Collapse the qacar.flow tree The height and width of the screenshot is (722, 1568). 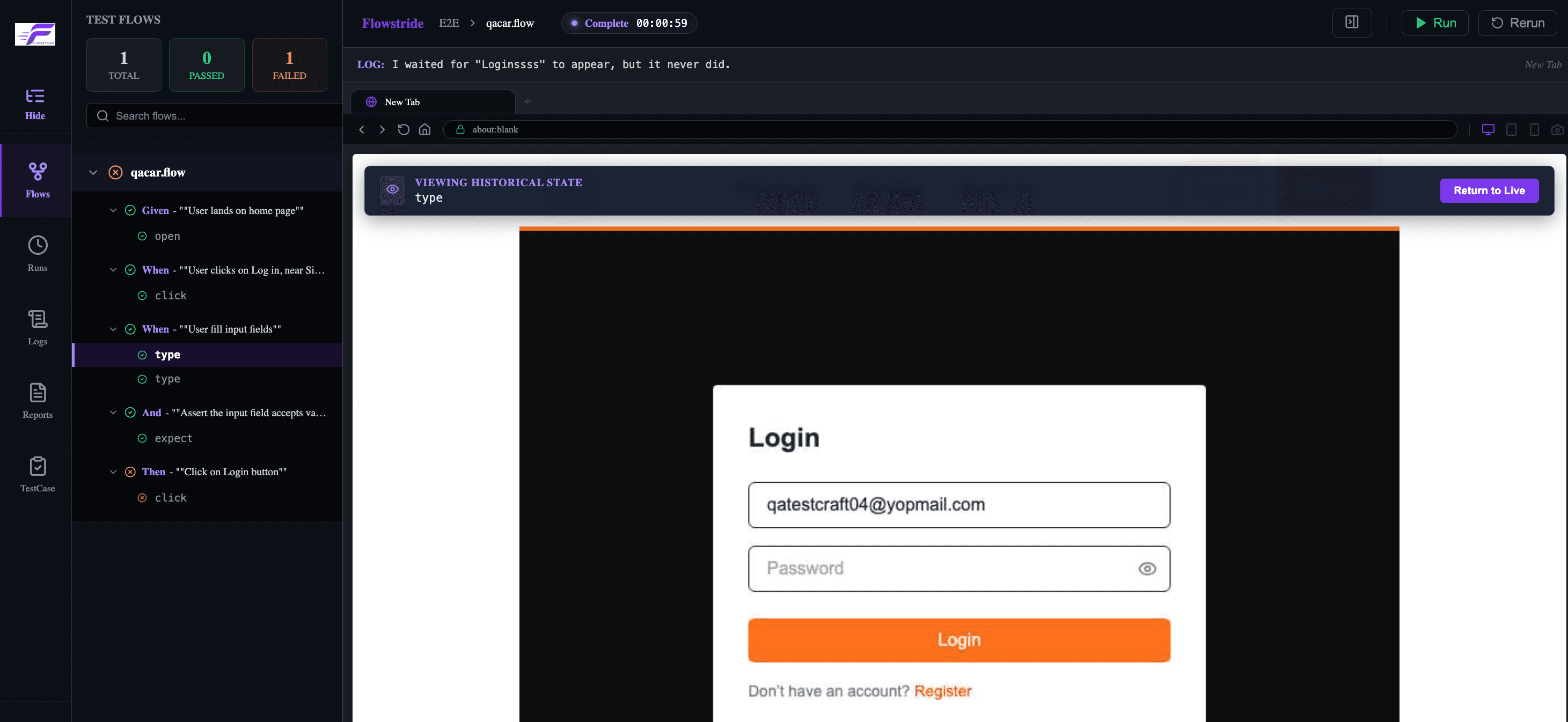pyautogui.click(x=93, y=173)
